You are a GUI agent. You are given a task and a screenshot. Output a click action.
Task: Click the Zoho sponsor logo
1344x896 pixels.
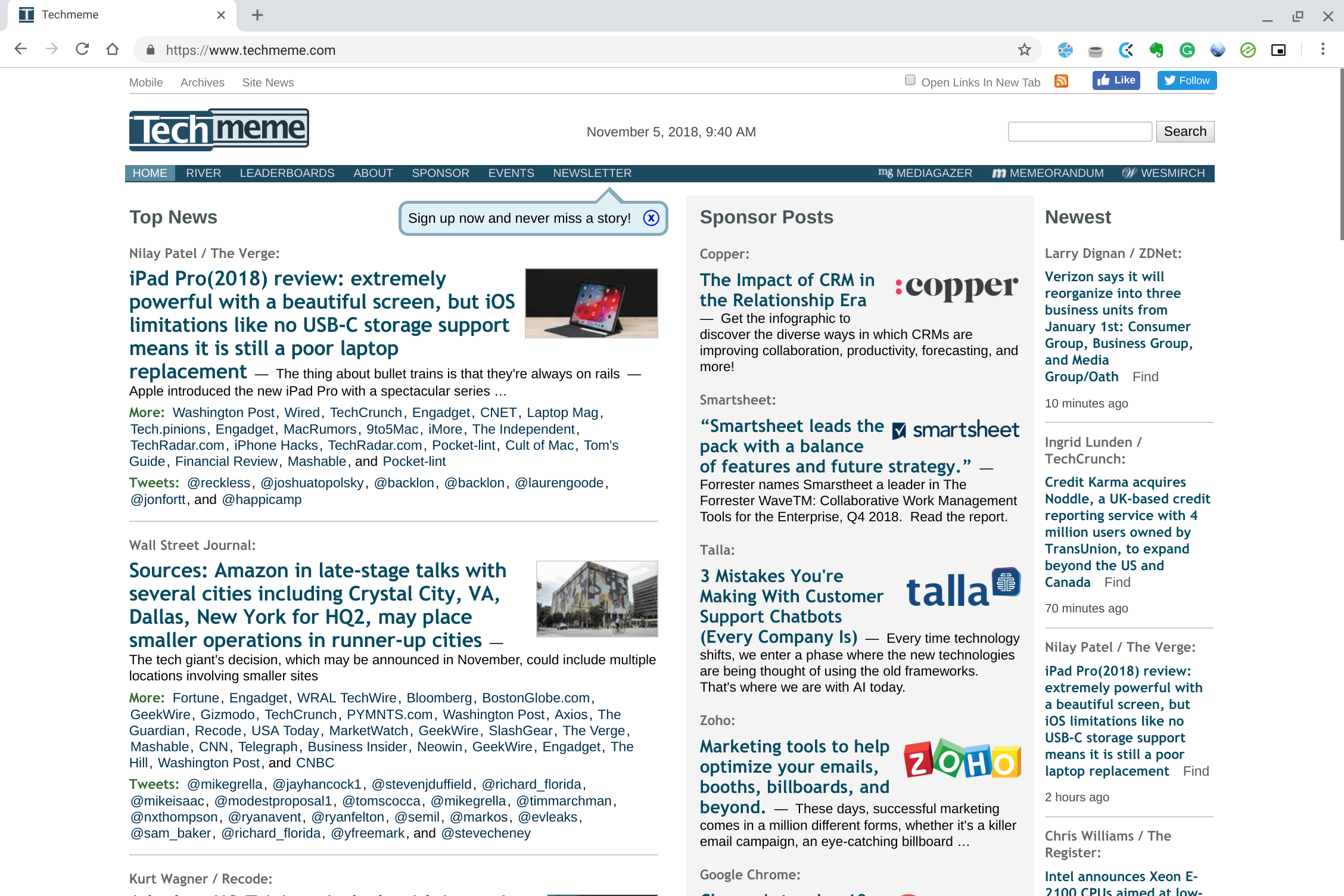tap(962, 759)
